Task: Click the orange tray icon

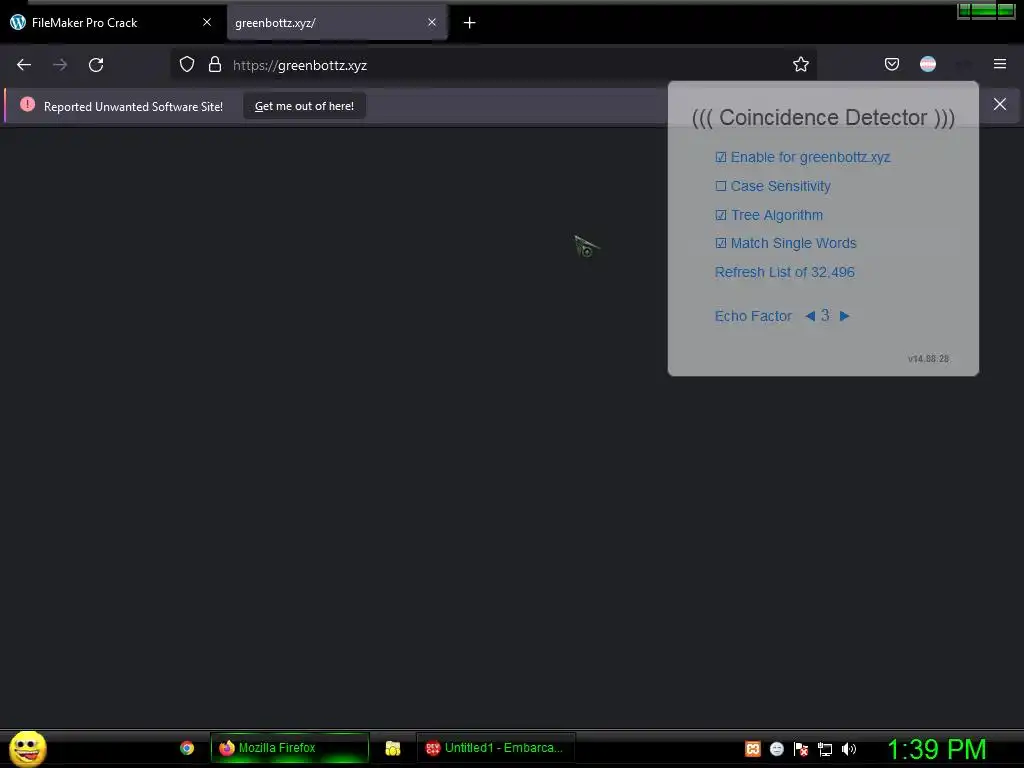Action: click(753, 749)
